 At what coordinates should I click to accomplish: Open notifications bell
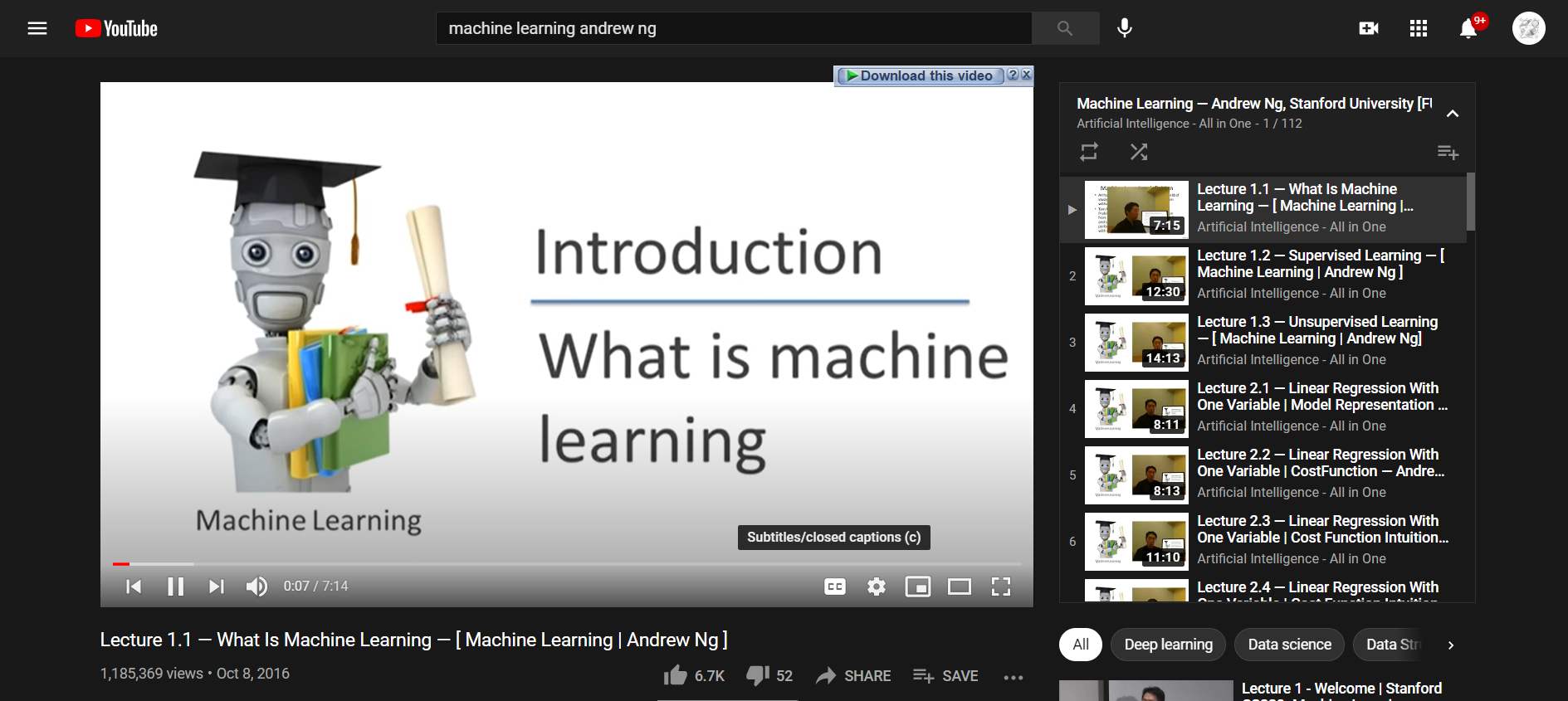point(1468,28)
